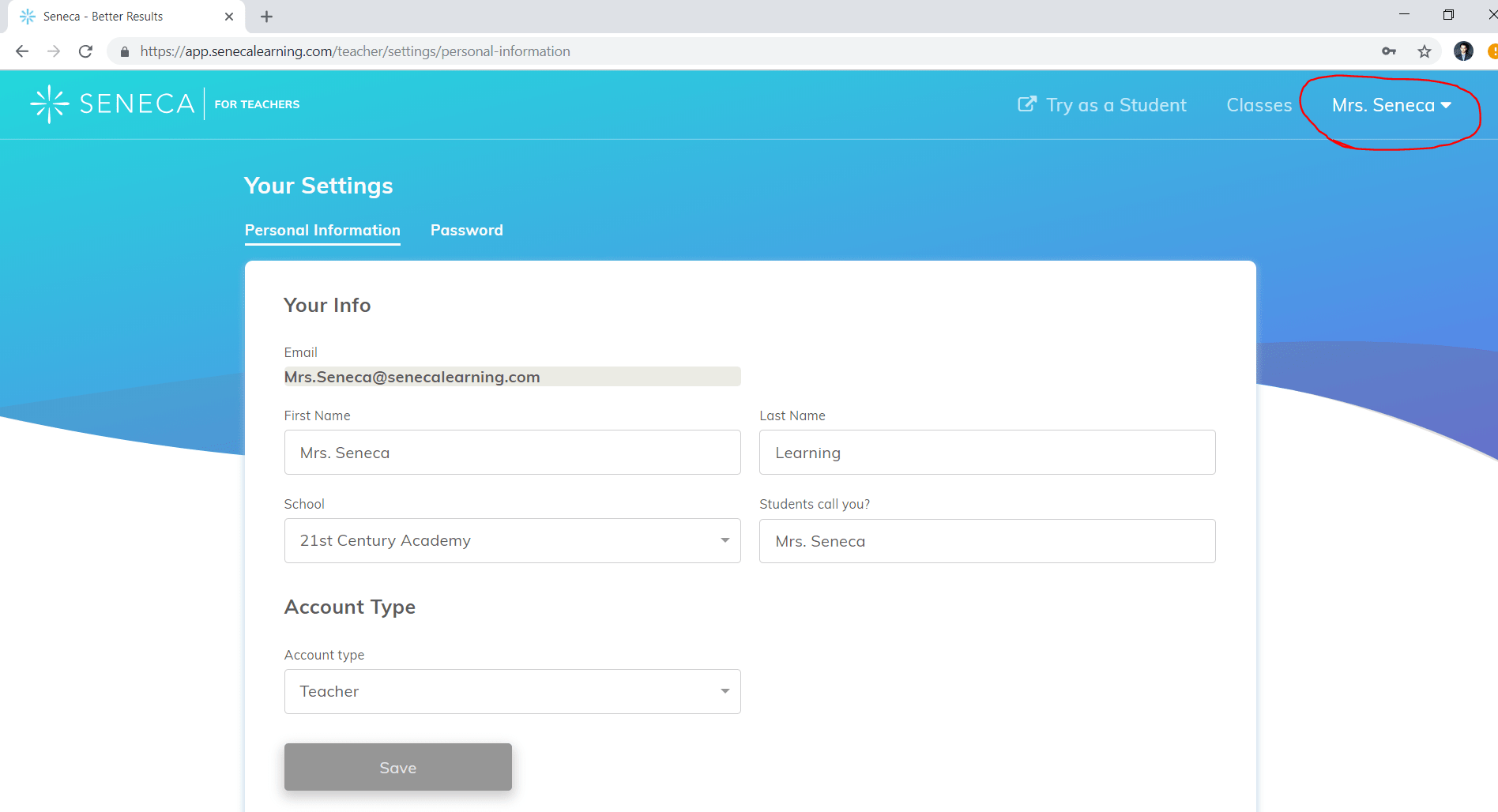Click the browser profile avatar

[x=1463, y=51]
